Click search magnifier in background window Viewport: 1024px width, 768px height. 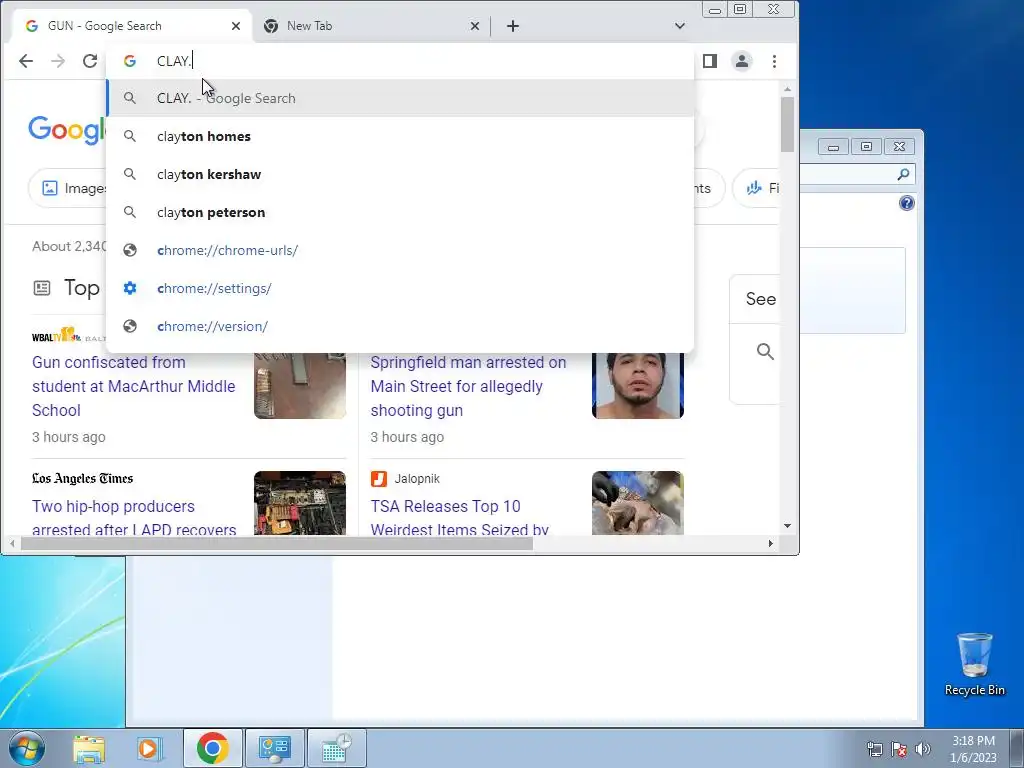pos(903,174)
